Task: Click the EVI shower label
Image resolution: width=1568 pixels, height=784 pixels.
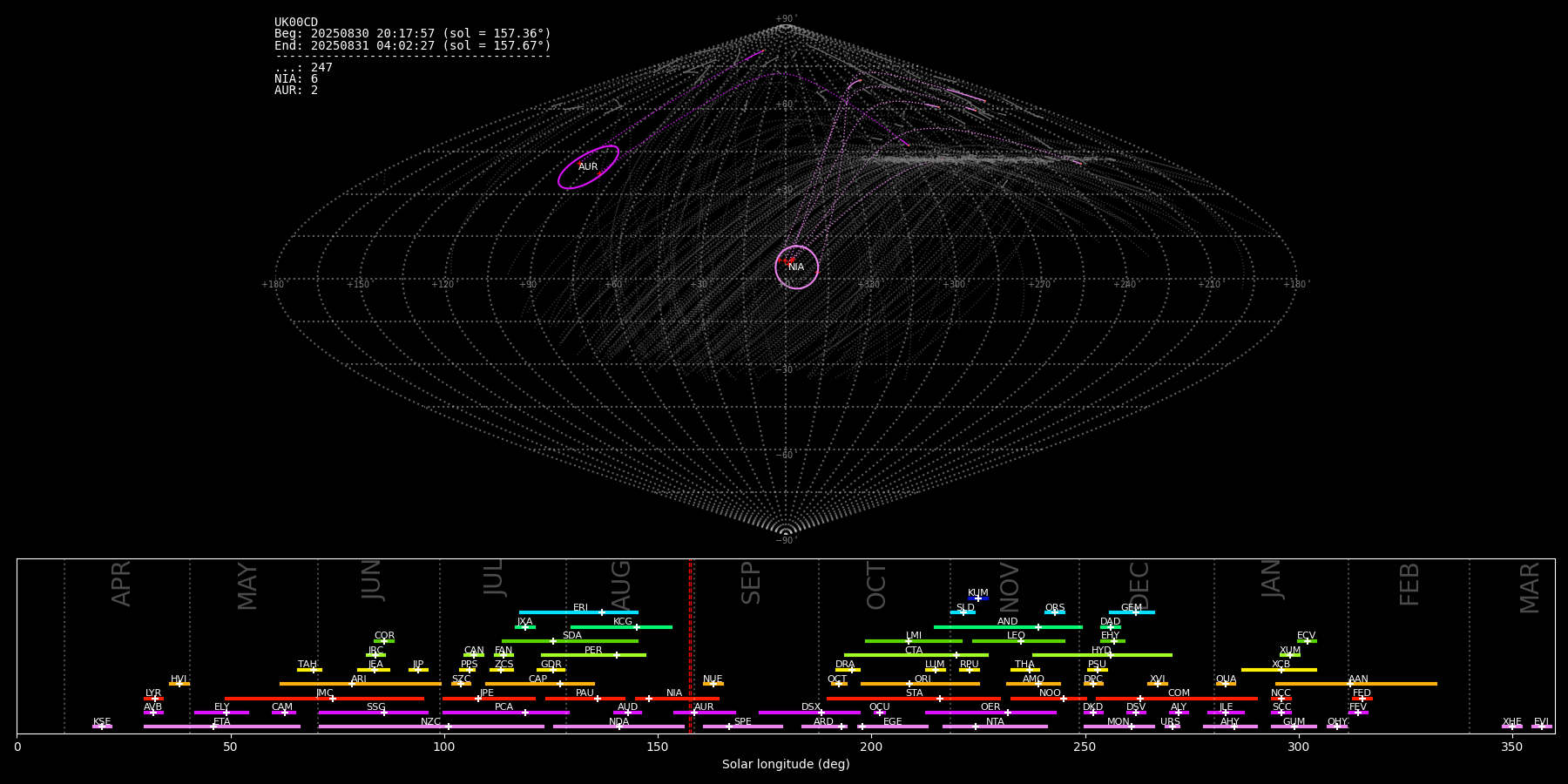Action: [1541, 721]
